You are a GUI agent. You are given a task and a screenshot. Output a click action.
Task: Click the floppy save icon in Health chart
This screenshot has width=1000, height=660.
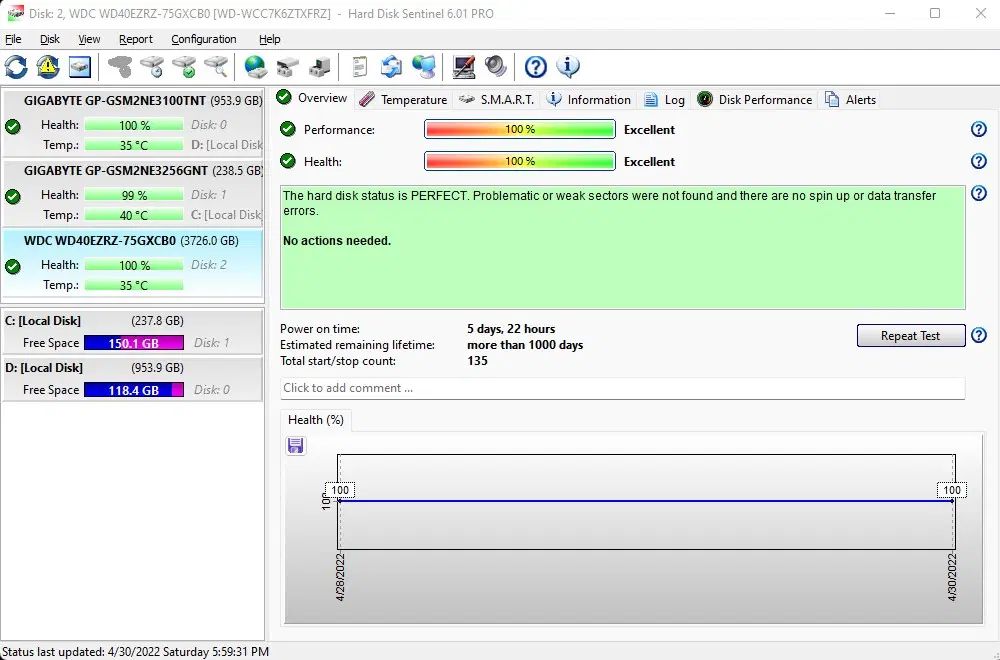tap(295, 445)
